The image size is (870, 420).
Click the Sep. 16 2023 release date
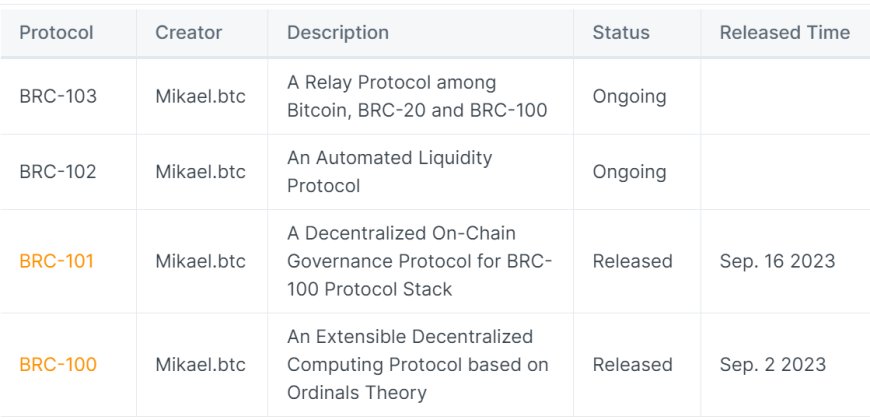click(x=777, y=261)
